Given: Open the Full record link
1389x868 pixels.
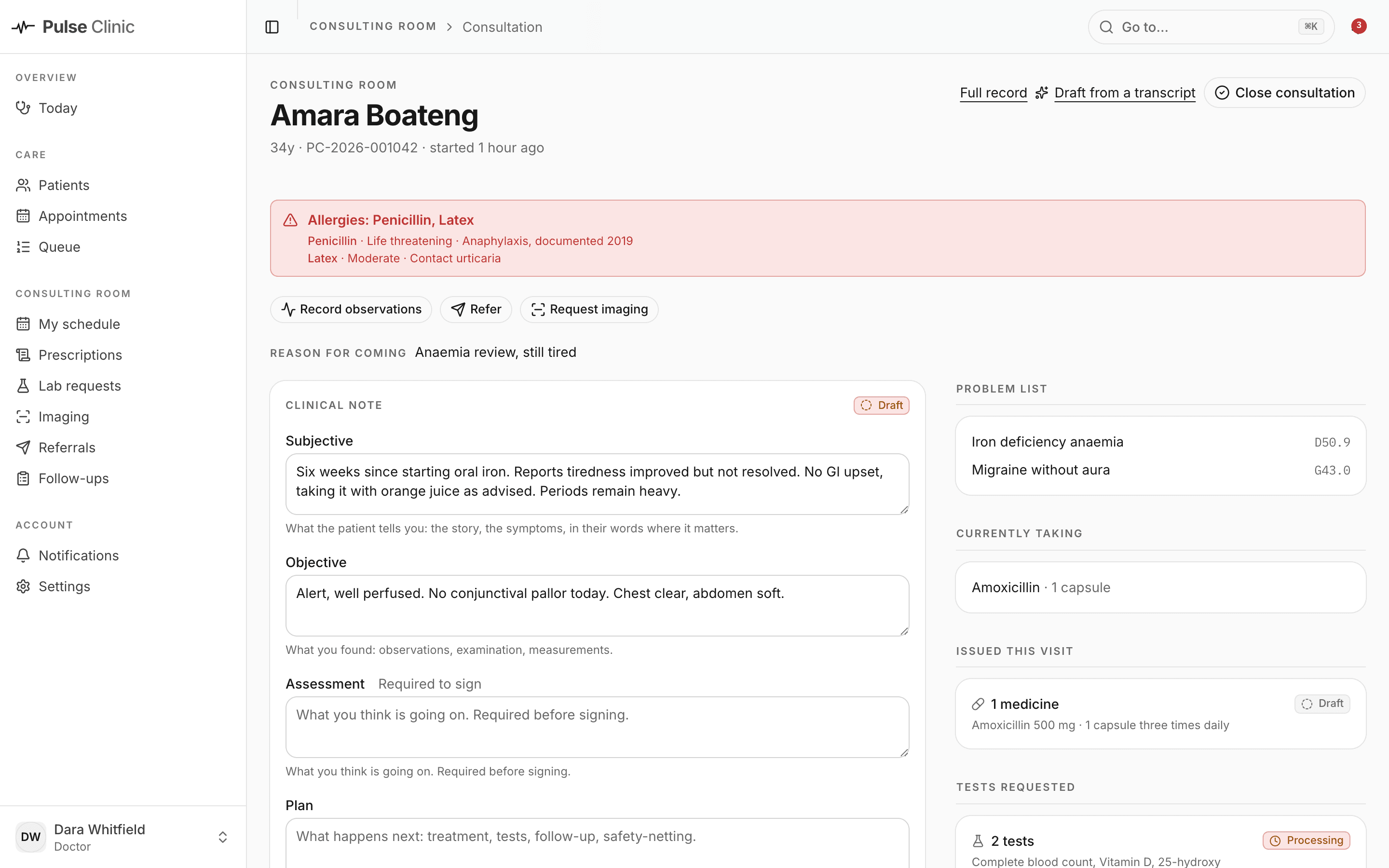Looking at the screenshot, I should (994, 93).
